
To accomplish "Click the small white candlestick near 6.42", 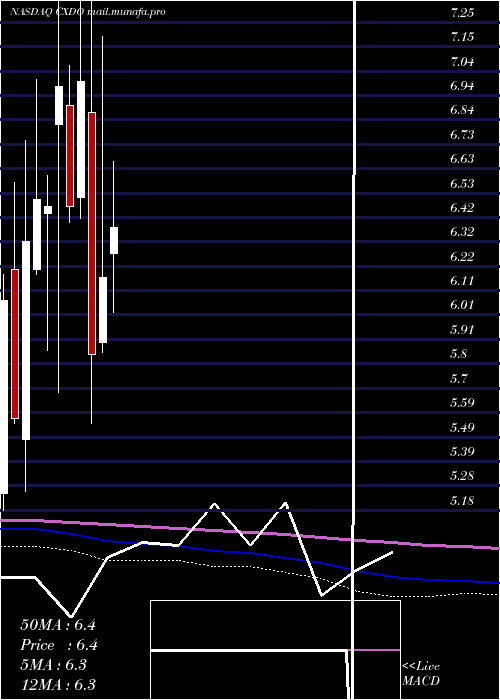I will tap(48, 210).
